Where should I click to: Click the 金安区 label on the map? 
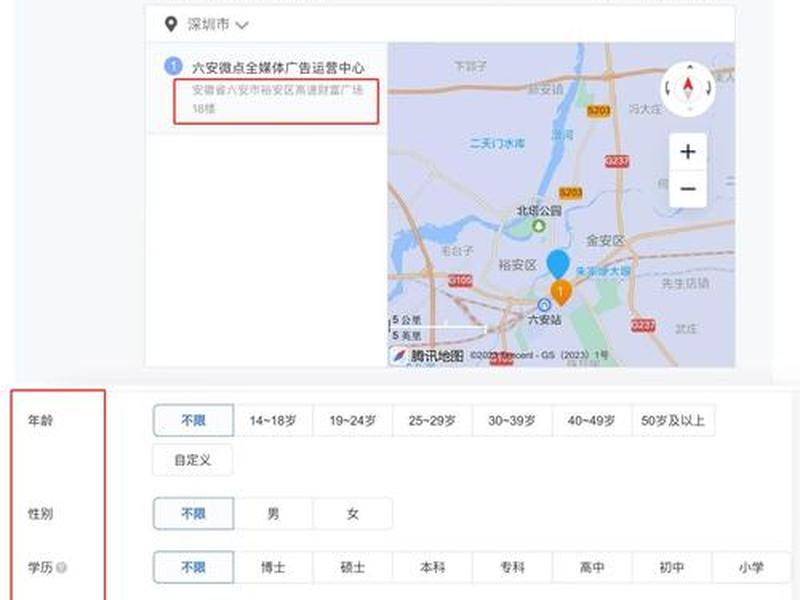[x=605, y=240]
